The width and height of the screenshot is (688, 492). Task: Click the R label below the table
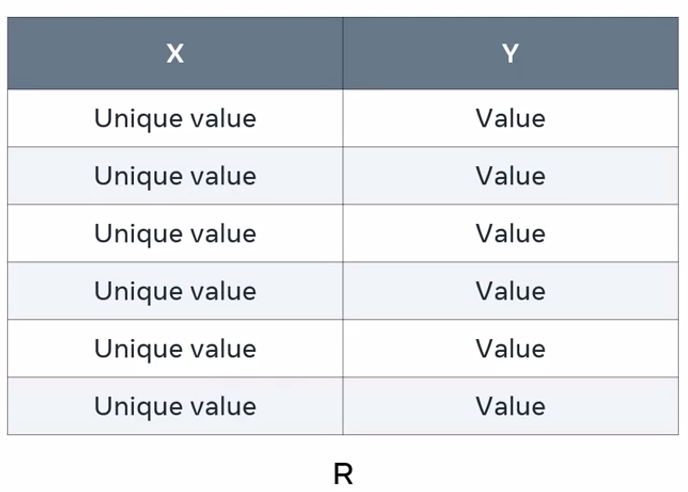click(343, 473)
